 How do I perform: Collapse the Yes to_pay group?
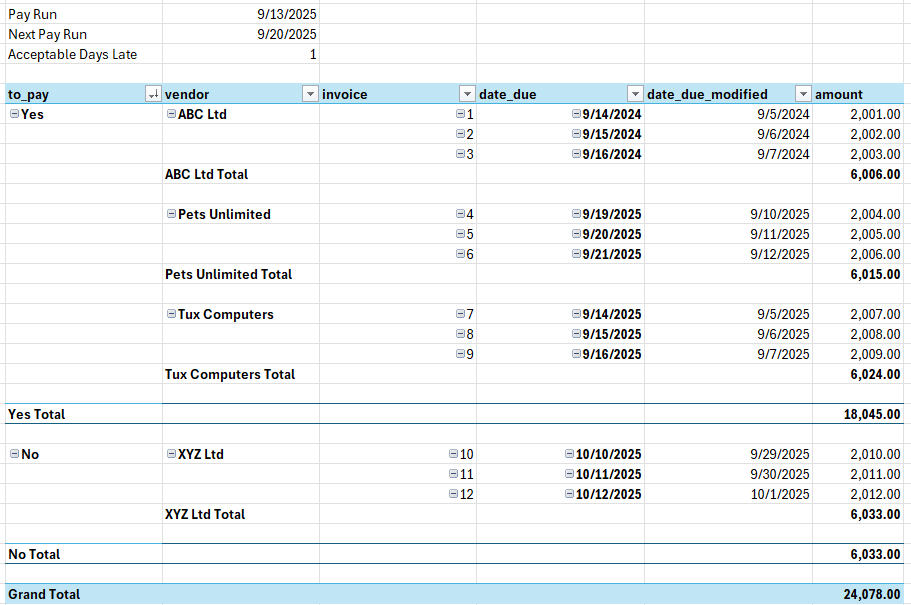click(x=14, y=114)
